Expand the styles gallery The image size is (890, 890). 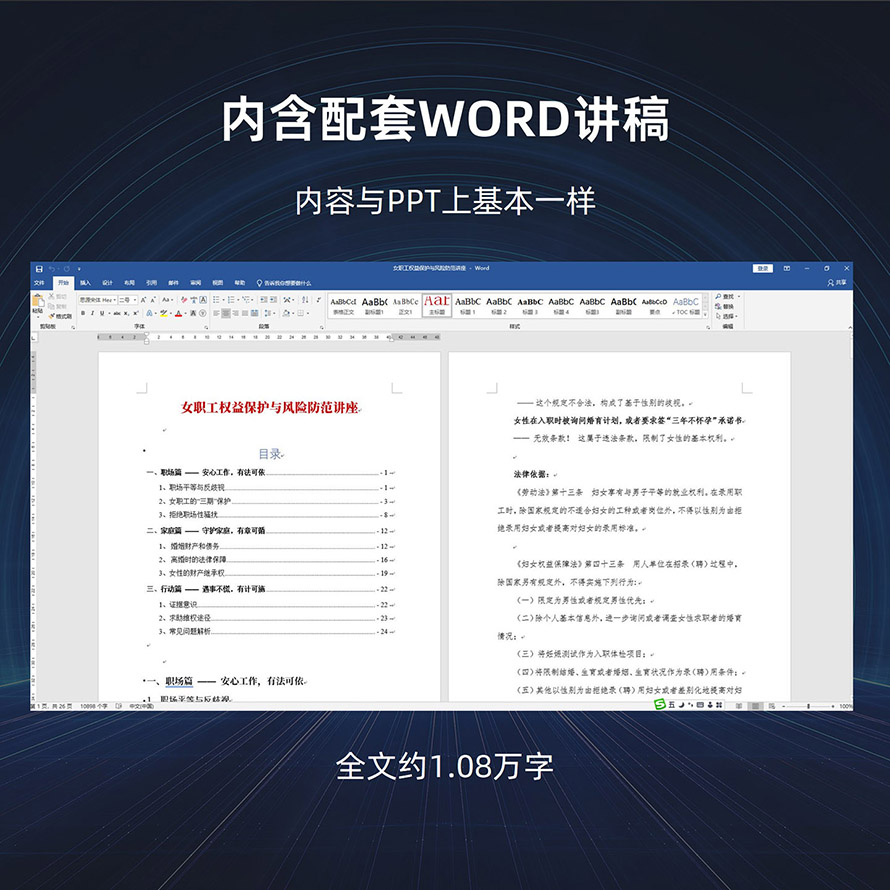point(707,313)
